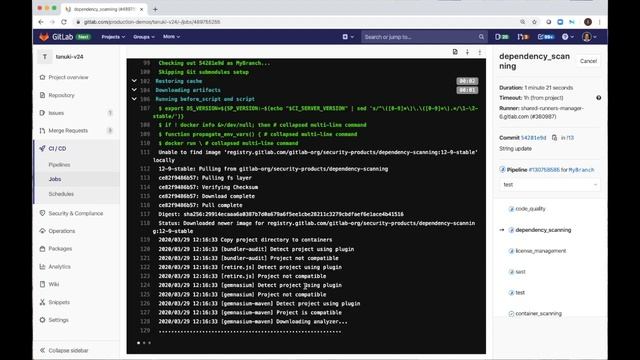
Task: Show complete raw job log
Action: tap(455, 52)
